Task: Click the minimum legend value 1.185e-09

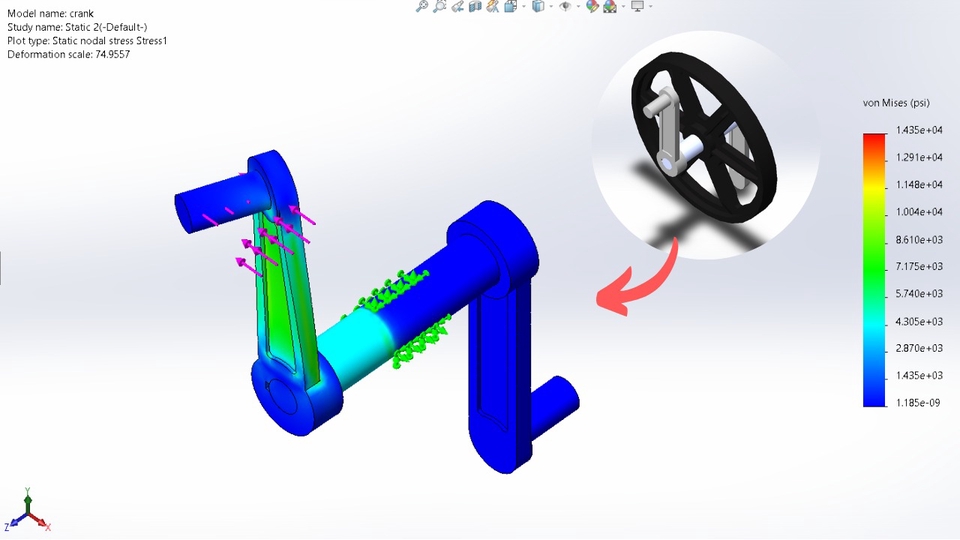Action: [x=918, y=403]
